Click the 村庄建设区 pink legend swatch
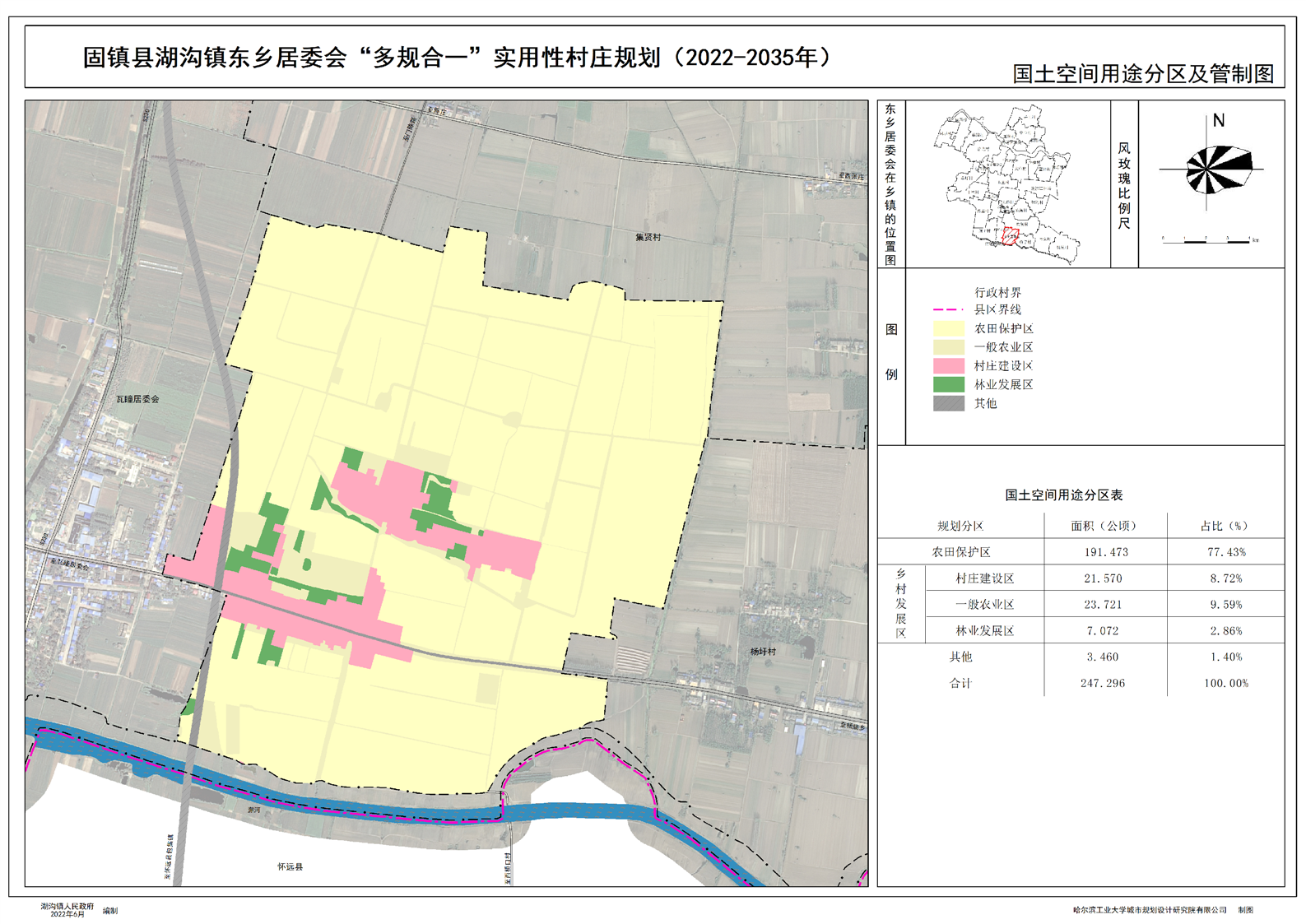 tap(948, 366)
